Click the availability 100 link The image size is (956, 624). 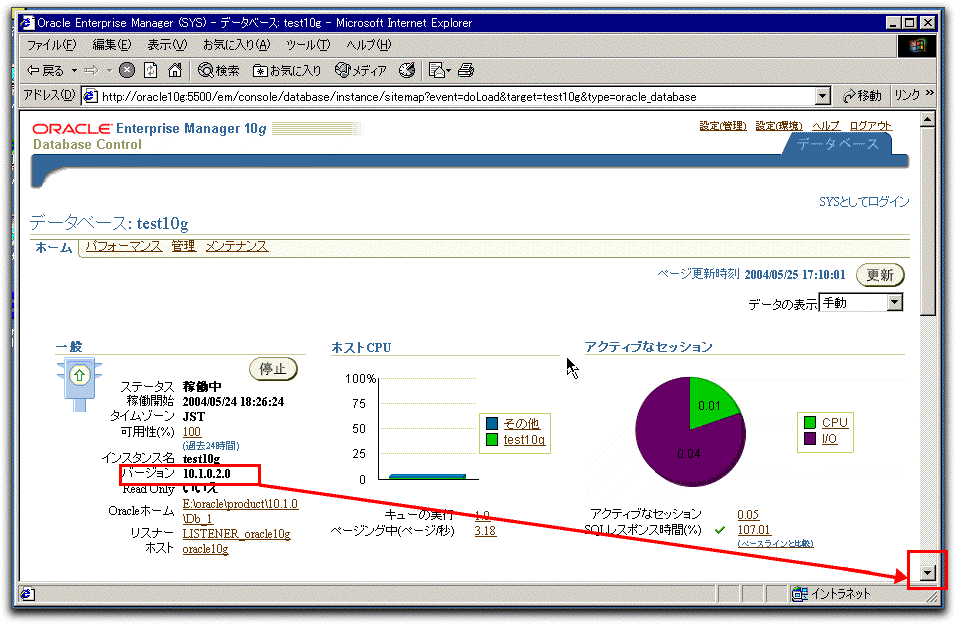191,432
